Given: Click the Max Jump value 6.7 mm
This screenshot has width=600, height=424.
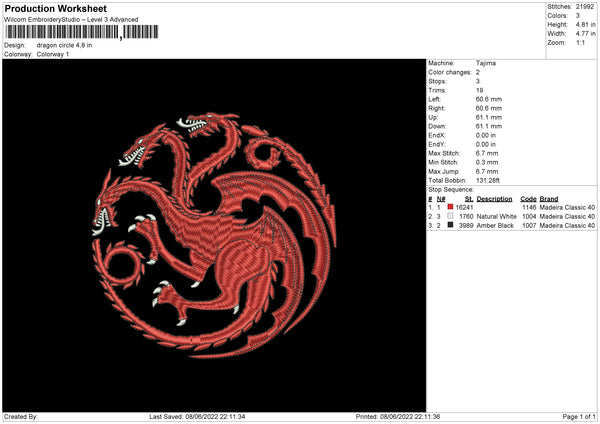Looking at the screenshot, I should click(x=487, y=171).
